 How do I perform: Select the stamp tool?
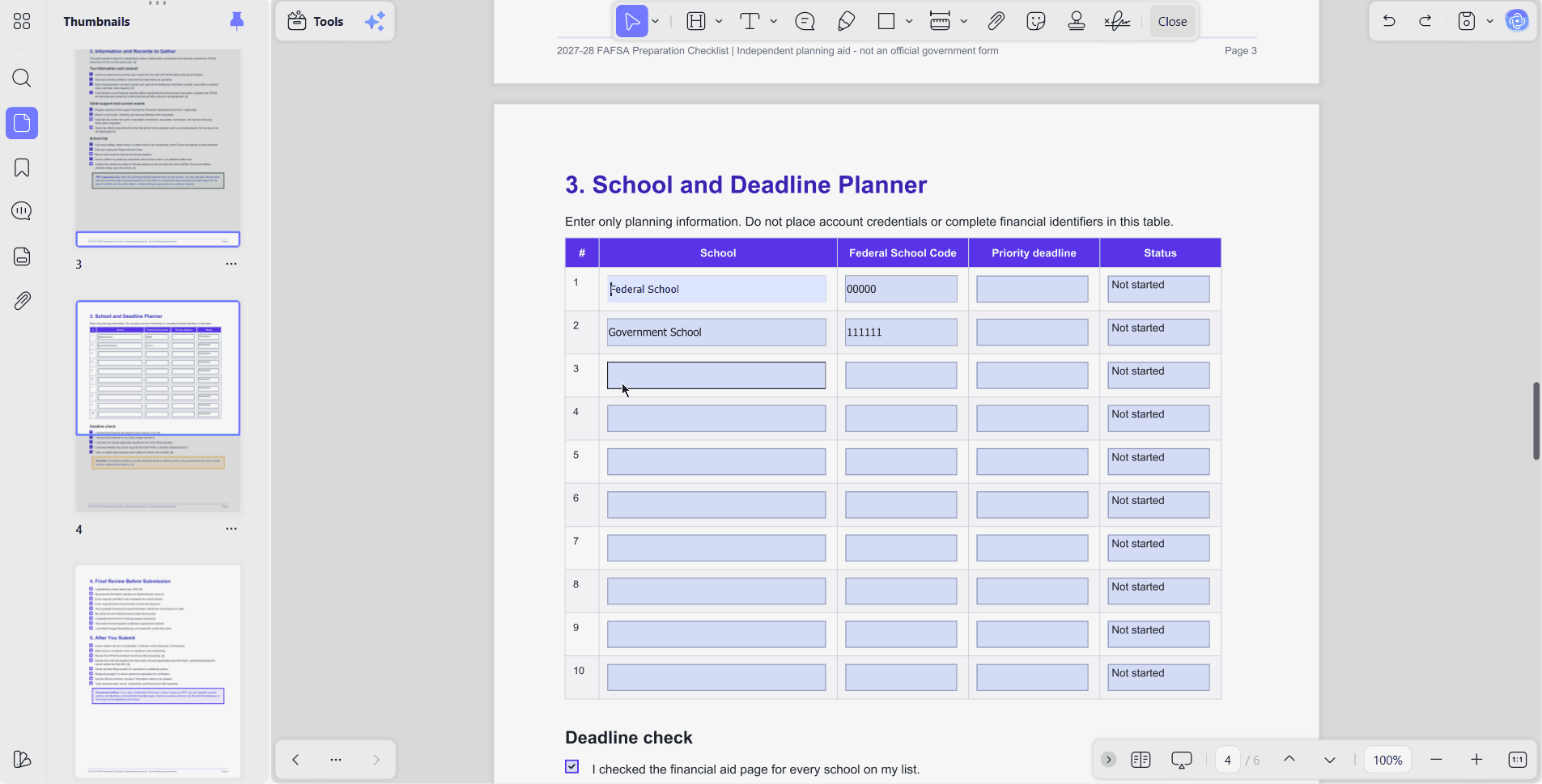(1077, 21)
